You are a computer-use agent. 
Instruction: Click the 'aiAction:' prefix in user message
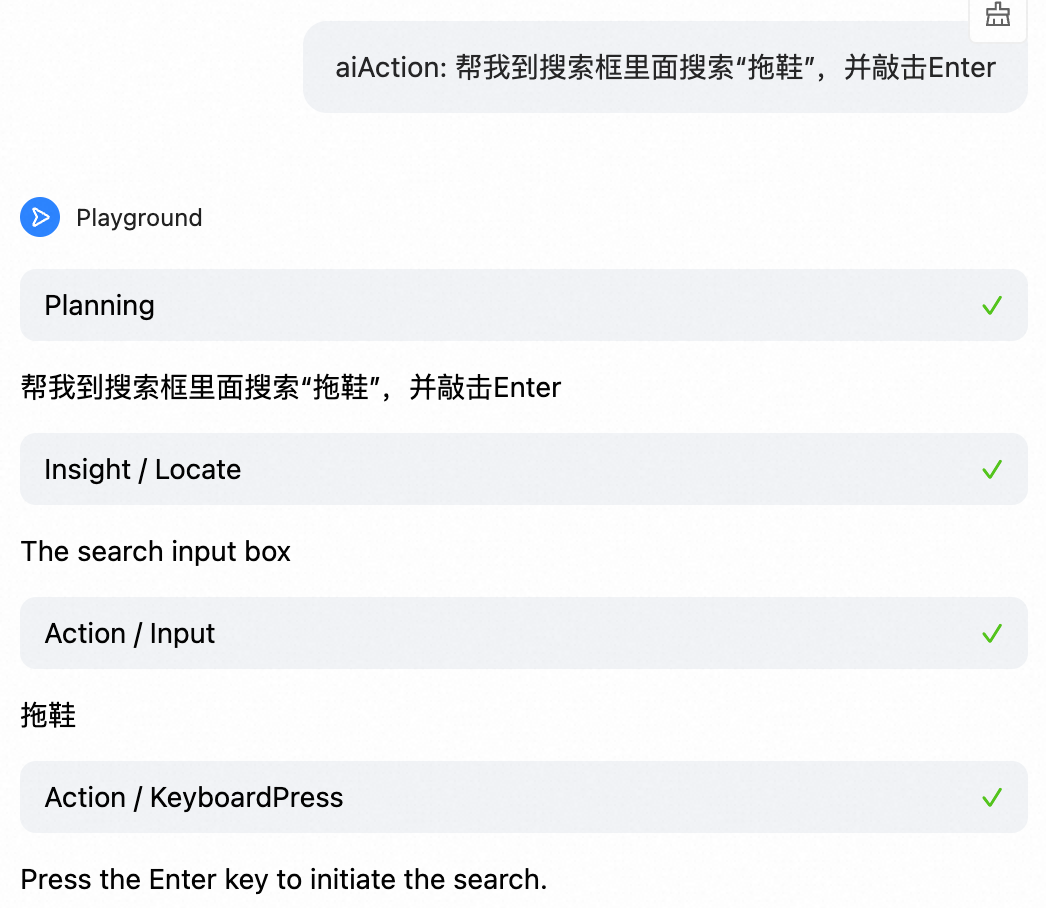tap(389, 68)
